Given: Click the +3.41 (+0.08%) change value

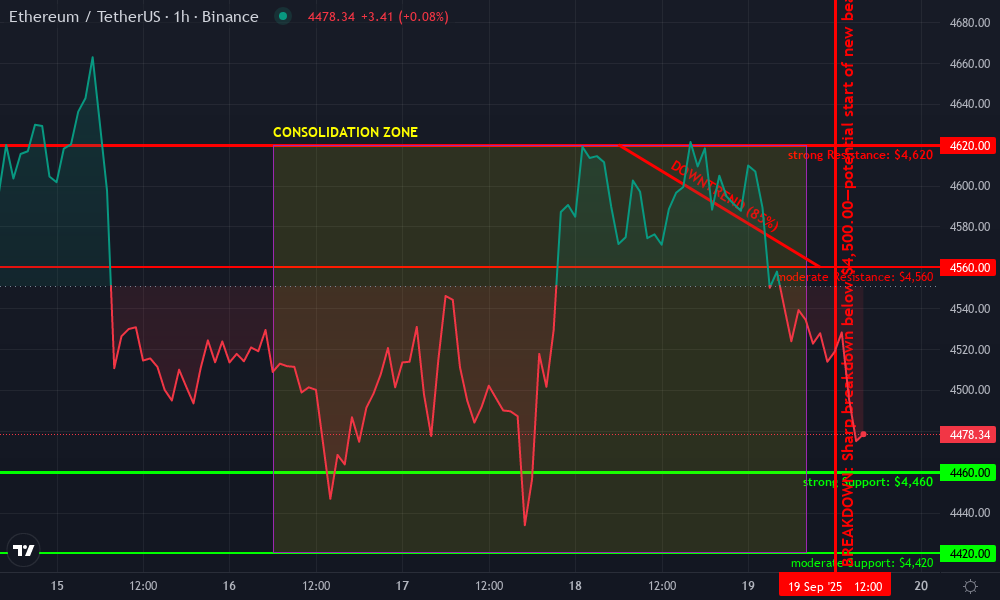Looking at the screenshot, I should pyautogui.click(x=404, y=17).
